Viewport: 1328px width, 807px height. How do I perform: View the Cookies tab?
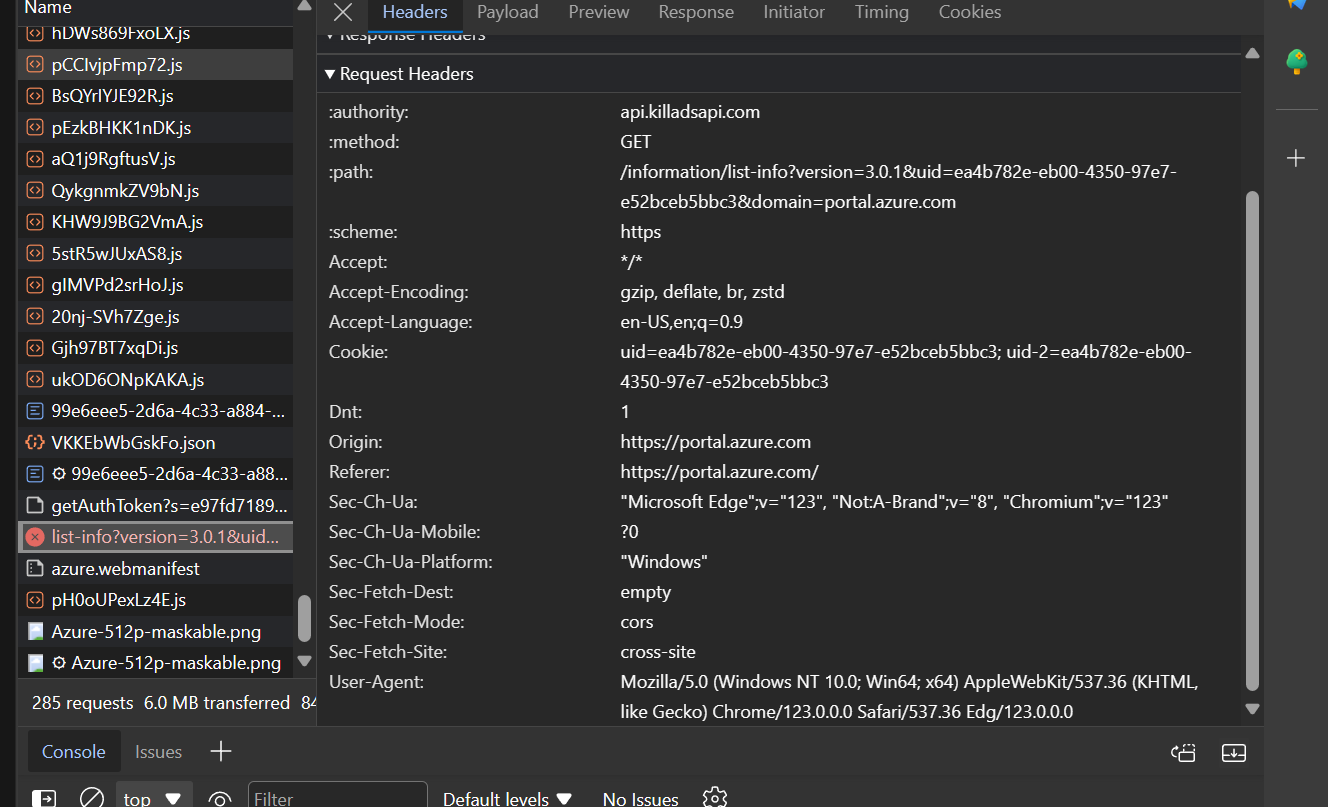tap(970, 12)
